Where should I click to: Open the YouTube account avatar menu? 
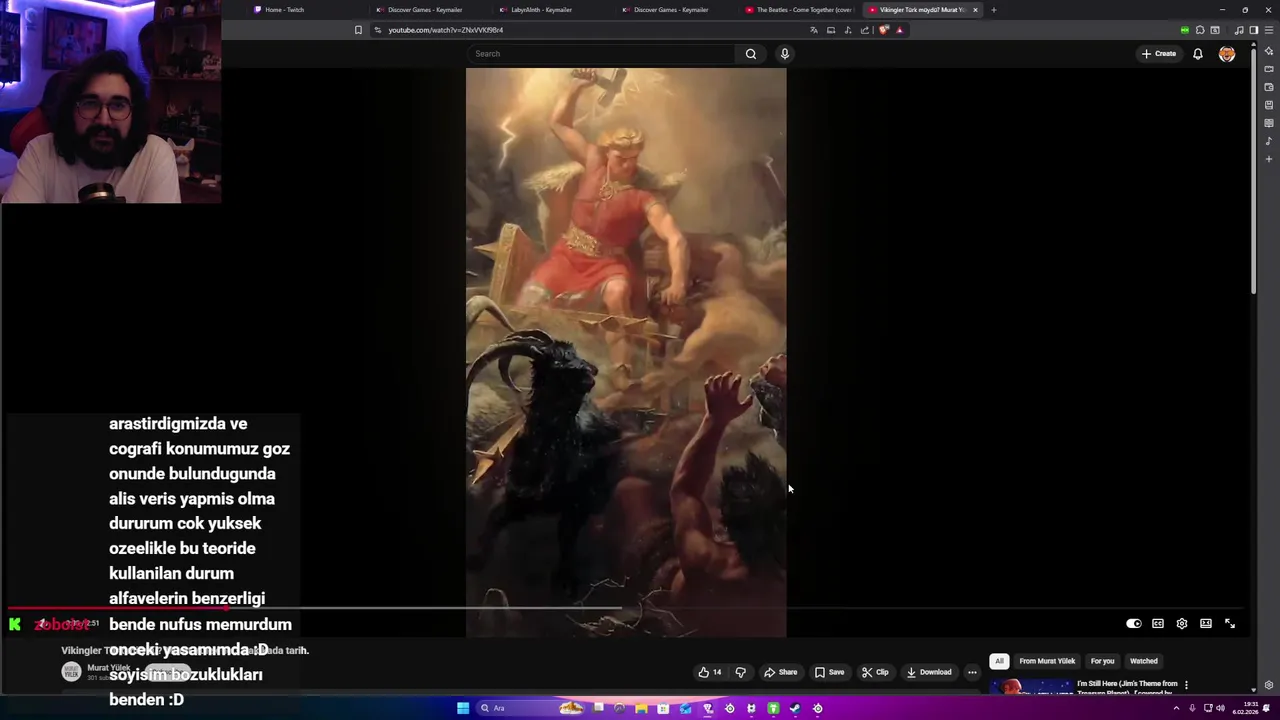click(1227, 54)
